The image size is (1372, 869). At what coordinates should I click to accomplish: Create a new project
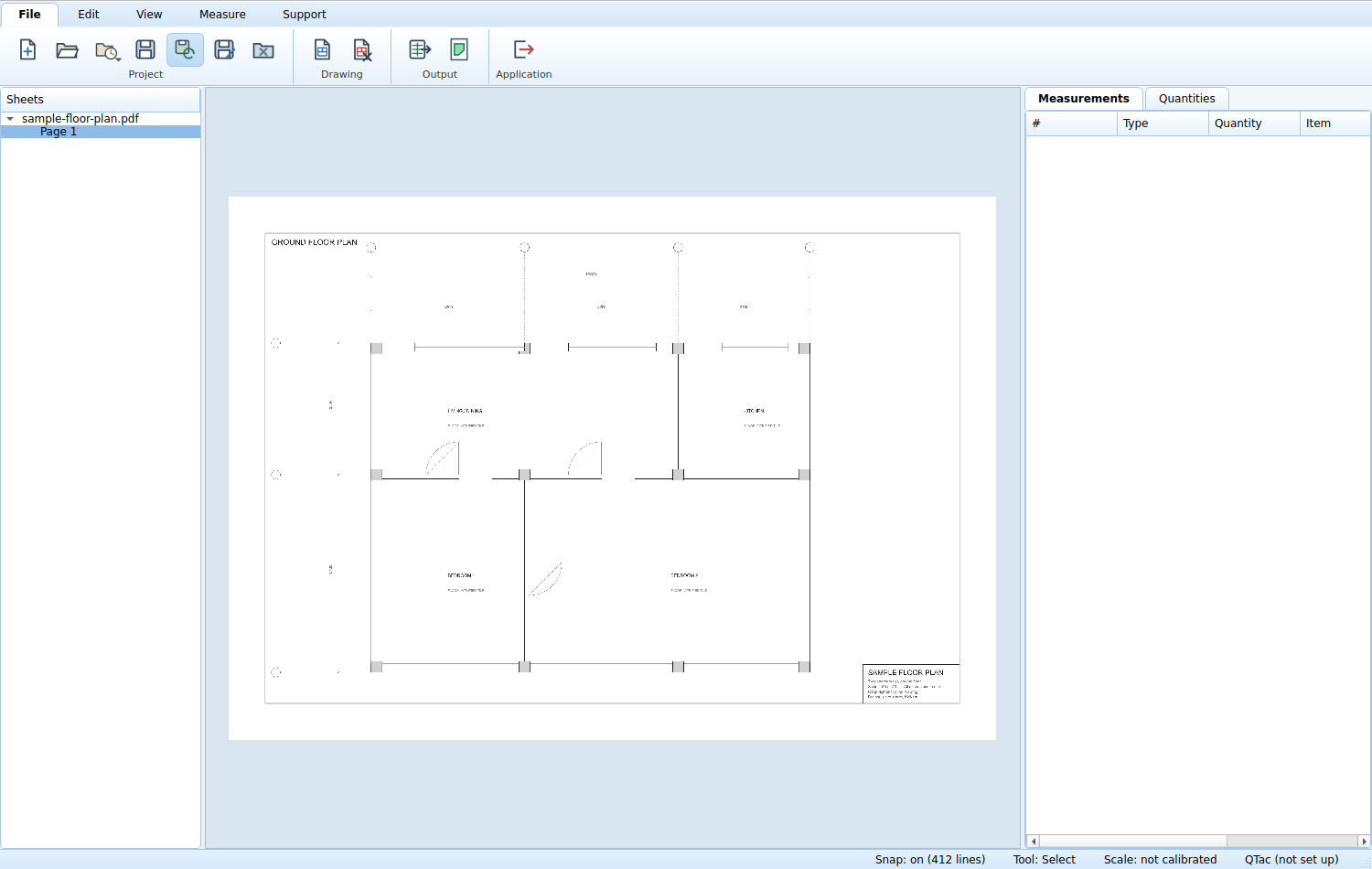click(28, 49)
